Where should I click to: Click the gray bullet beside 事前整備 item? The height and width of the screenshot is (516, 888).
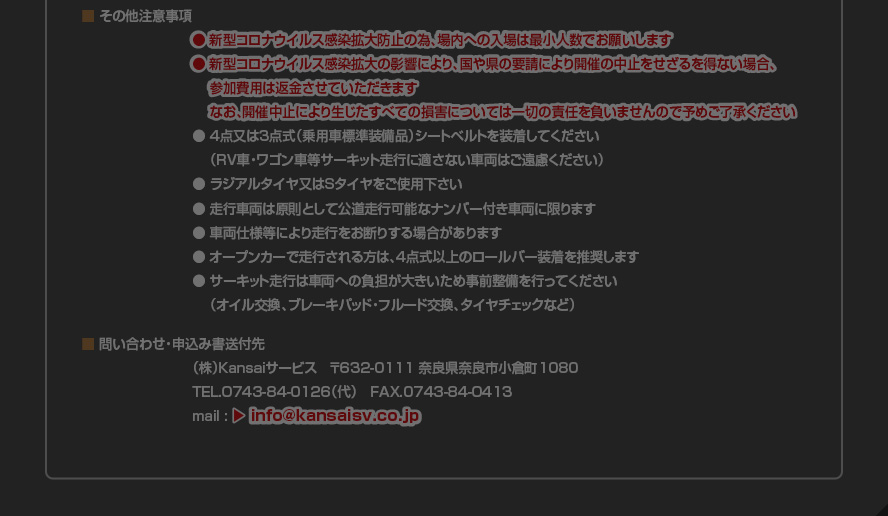click(199, 280)
